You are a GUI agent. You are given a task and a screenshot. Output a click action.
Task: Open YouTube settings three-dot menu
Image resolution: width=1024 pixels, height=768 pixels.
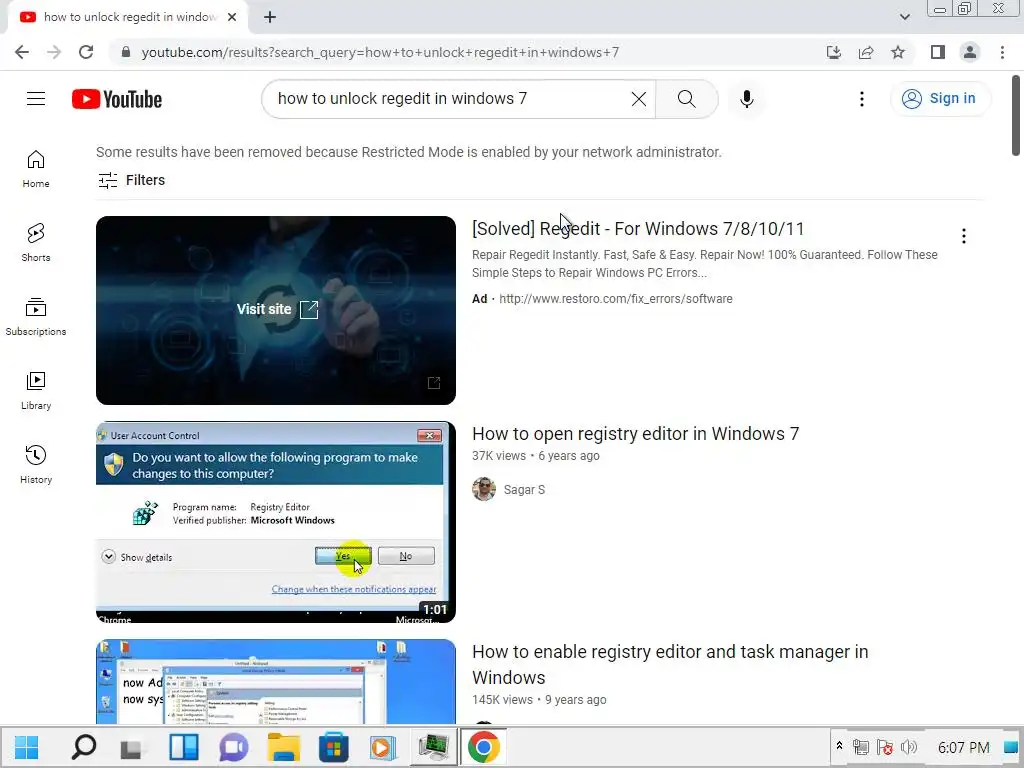click(x=861, y=99)
